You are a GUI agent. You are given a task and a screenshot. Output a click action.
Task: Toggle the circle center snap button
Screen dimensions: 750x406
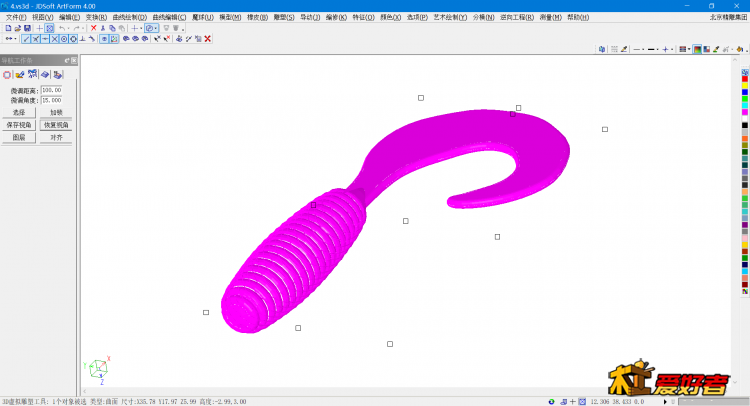coord(63,39)
